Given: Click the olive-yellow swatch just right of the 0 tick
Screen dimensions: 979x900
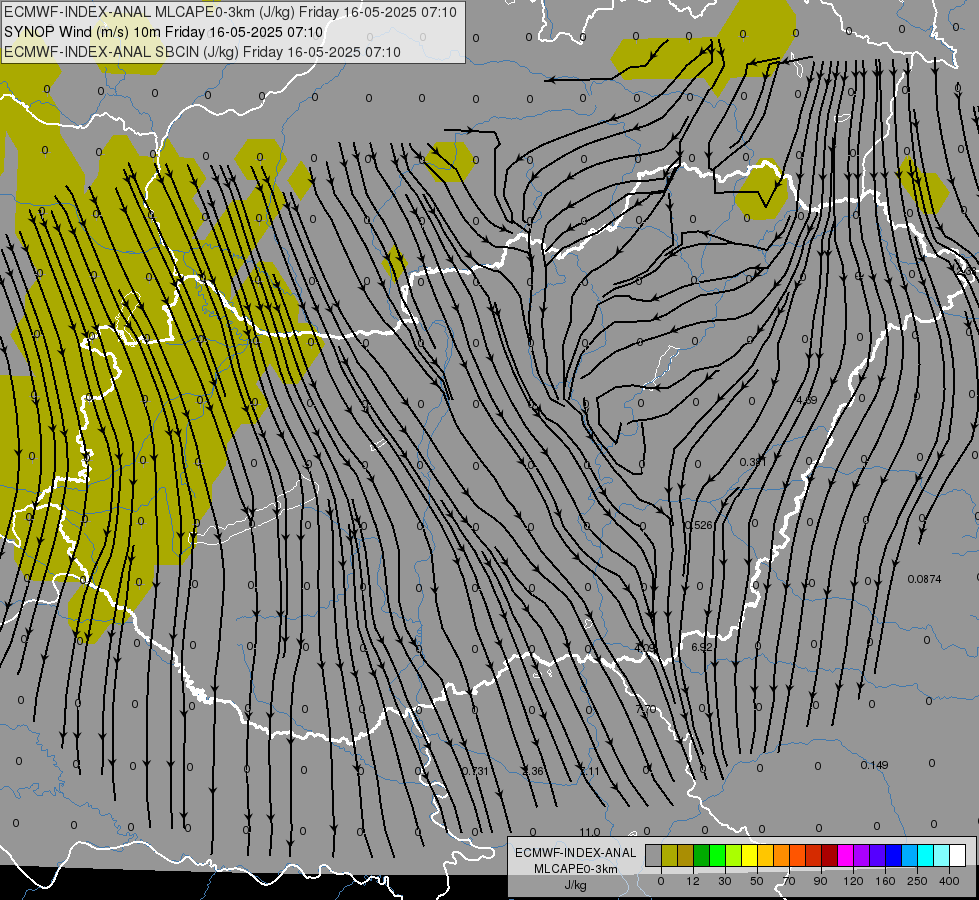Looking at the screenshot, I should [x=670, y=855].
